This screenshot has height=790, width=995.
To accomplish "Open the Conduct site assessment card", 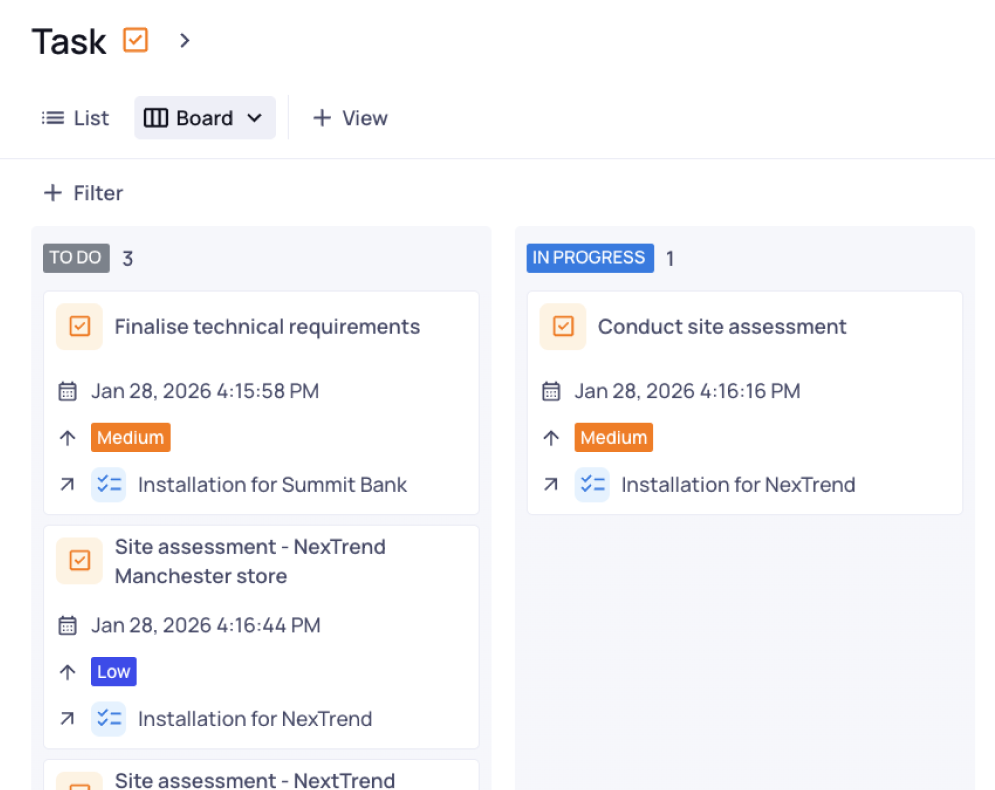I will pos(721,327).
